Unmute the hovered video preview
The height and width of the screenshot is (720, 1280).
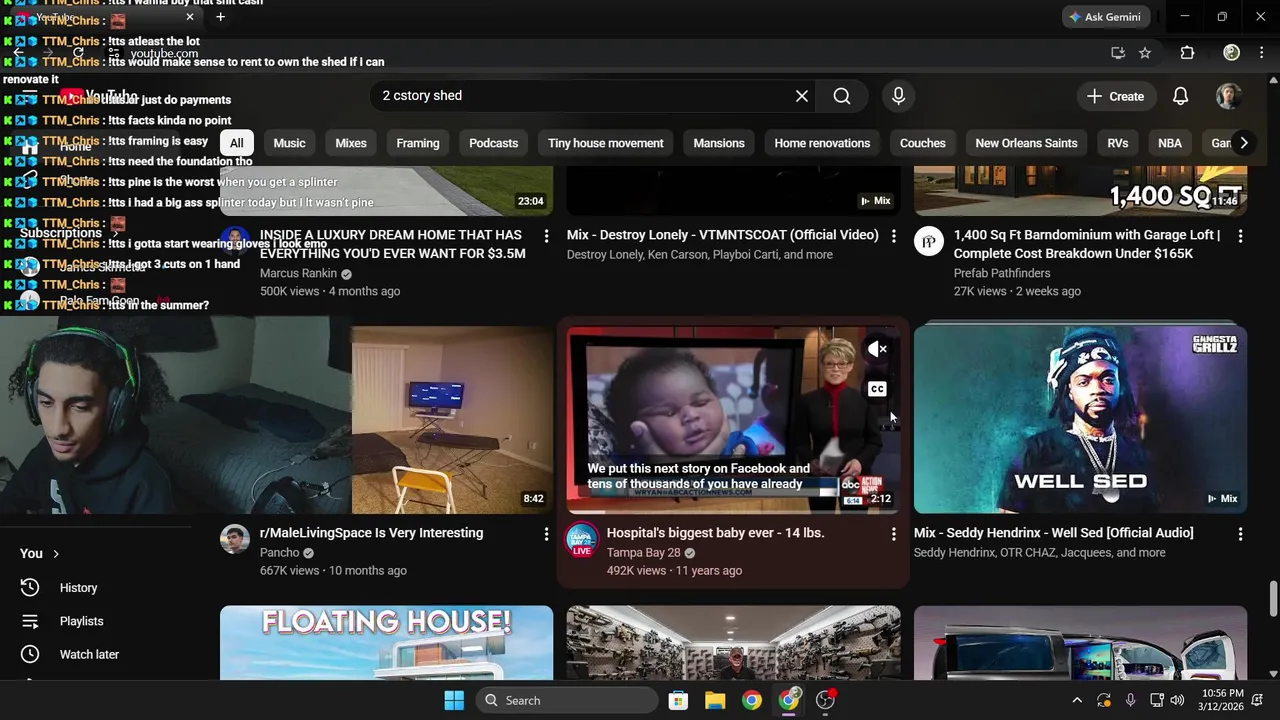click(877, 349)
